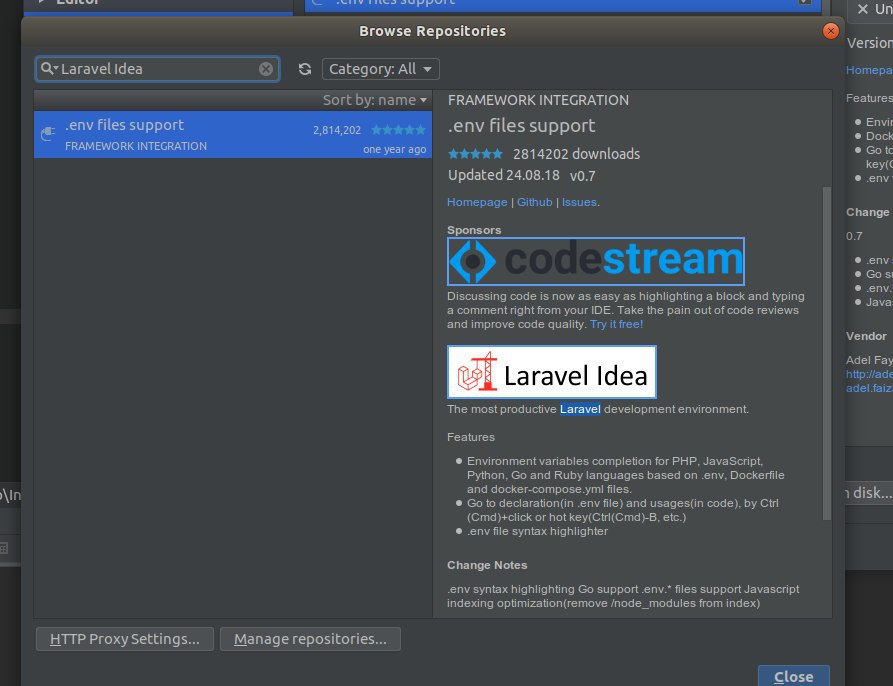Screen dimensions: 893x686
Task: Focus the plugin search input field
Action: 157,69
